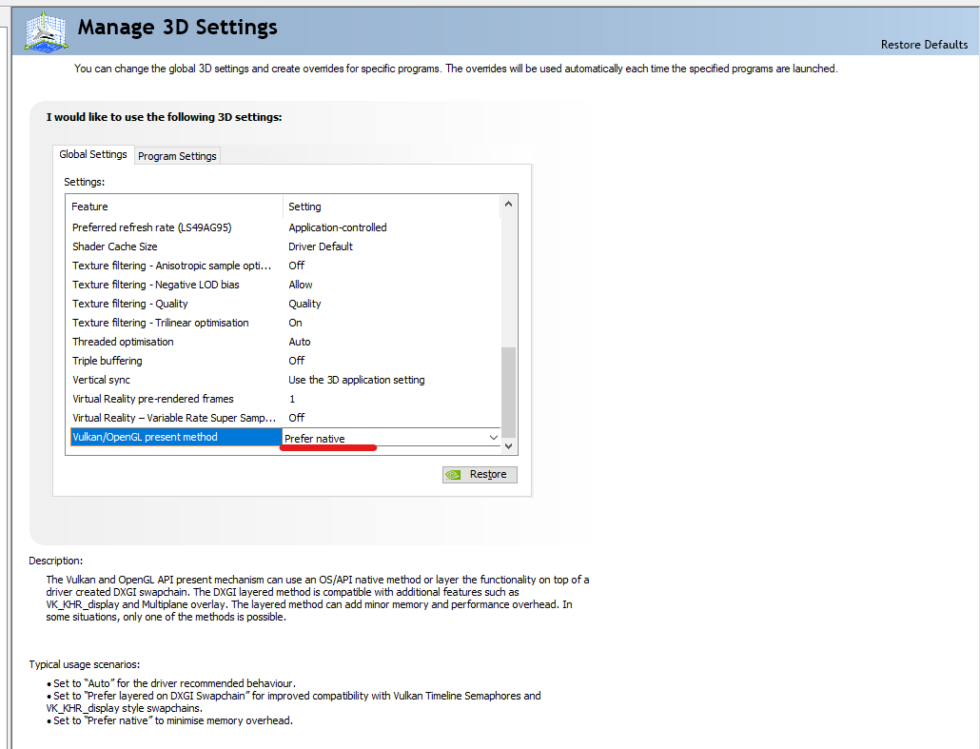
Task: Click the Restore button
Action: 480,475
